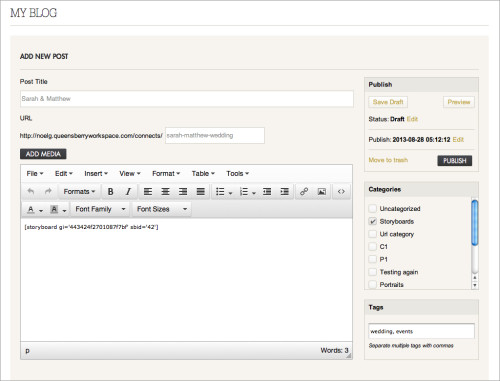
Task: Open the Format menu
Action: click(x=166, y=173)
